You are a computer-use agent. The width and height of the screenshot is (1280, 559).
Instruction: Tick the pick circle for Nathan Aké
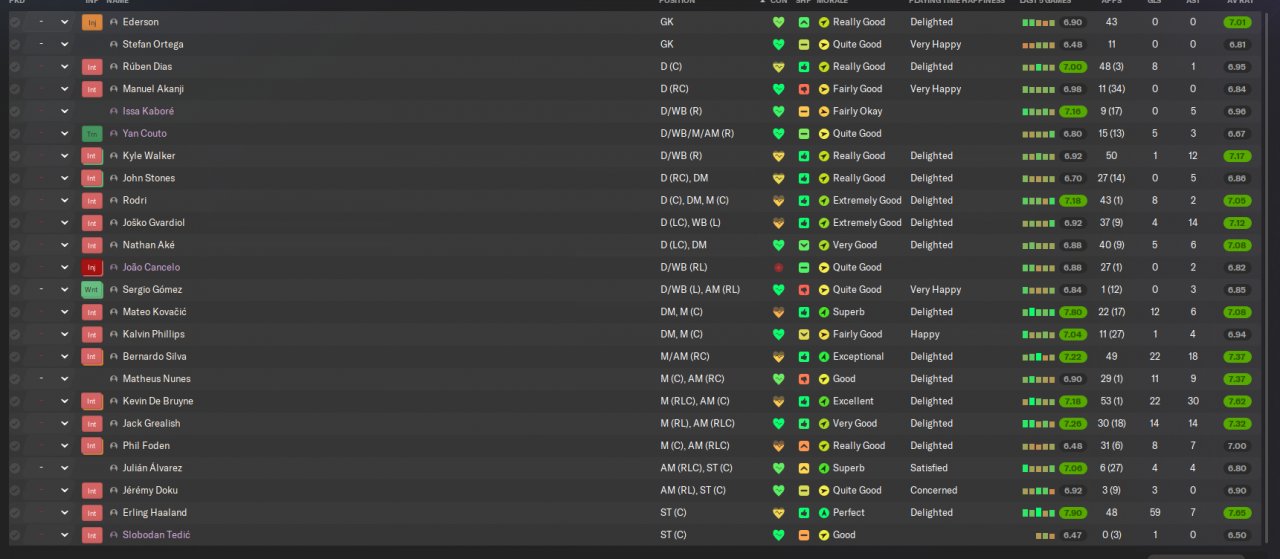pos(14,245)
